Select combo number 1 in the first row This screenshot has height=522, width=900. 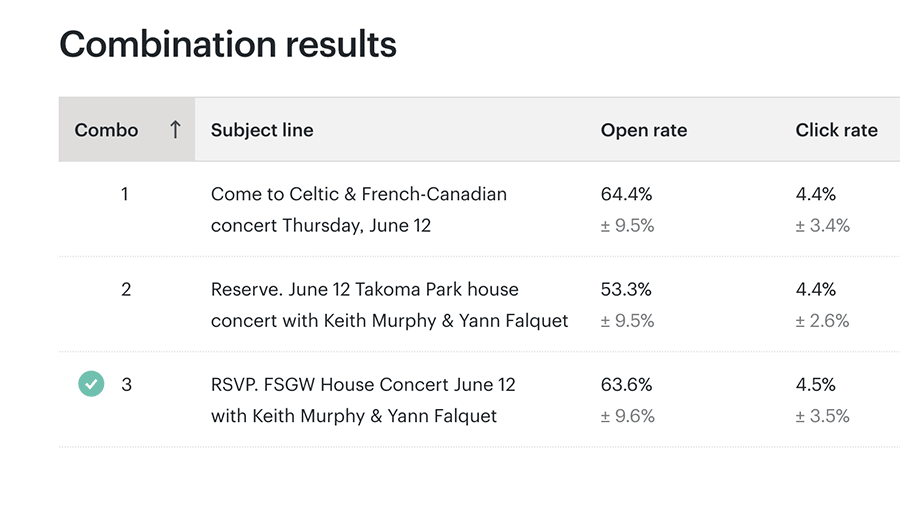[125, 194]
